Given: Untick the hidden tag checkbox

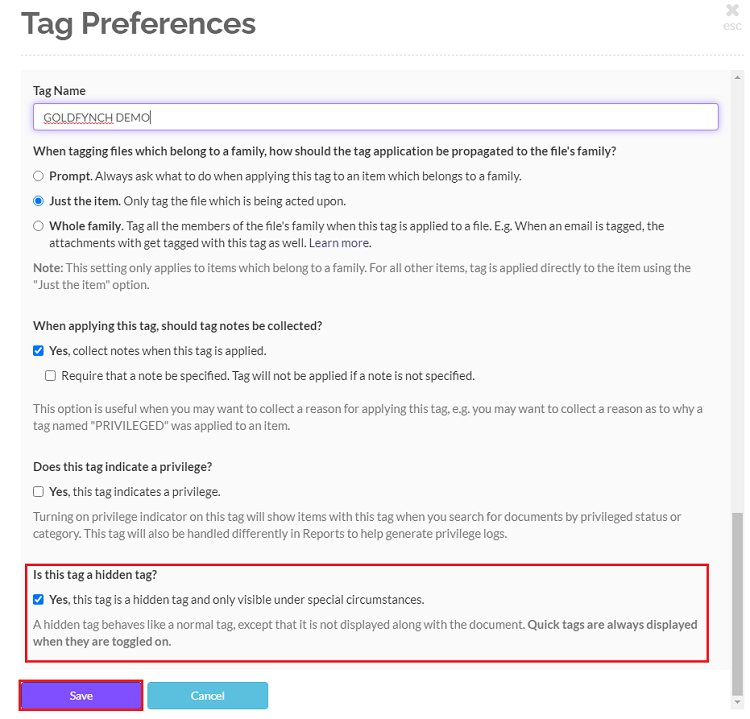Looking at the screenshot, I should 38,600.
